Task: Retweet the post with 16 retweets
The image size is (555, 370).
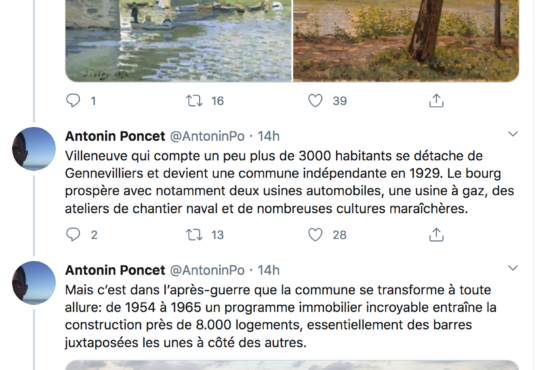Action: (x=194, y=101)
